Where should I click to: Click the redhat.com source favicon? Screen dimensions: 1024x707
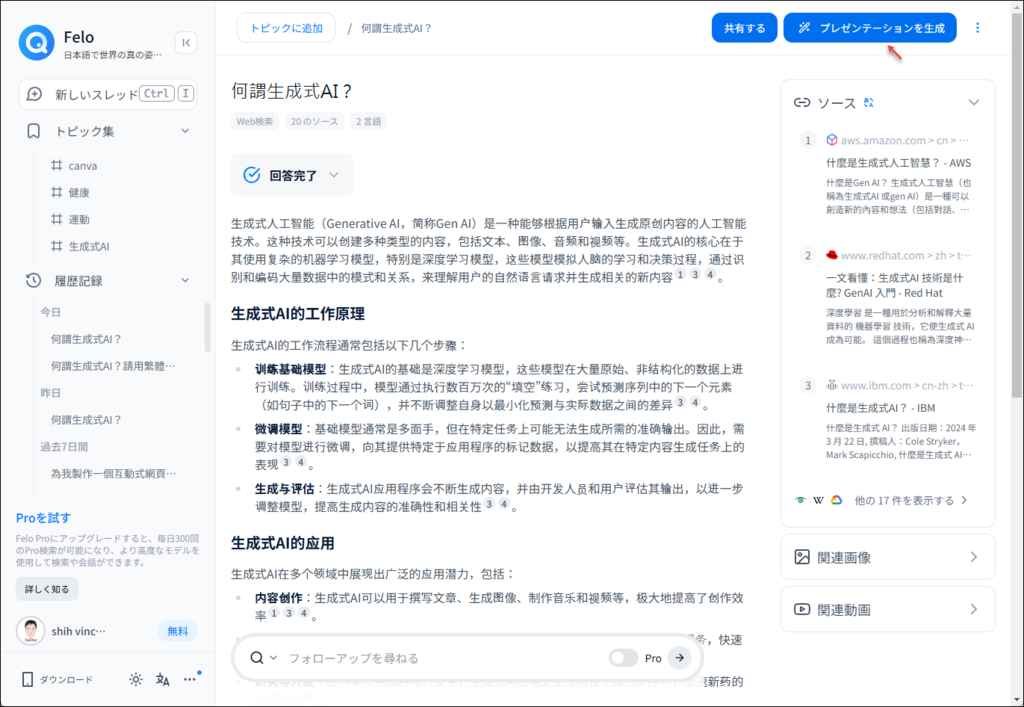[831, 255]
